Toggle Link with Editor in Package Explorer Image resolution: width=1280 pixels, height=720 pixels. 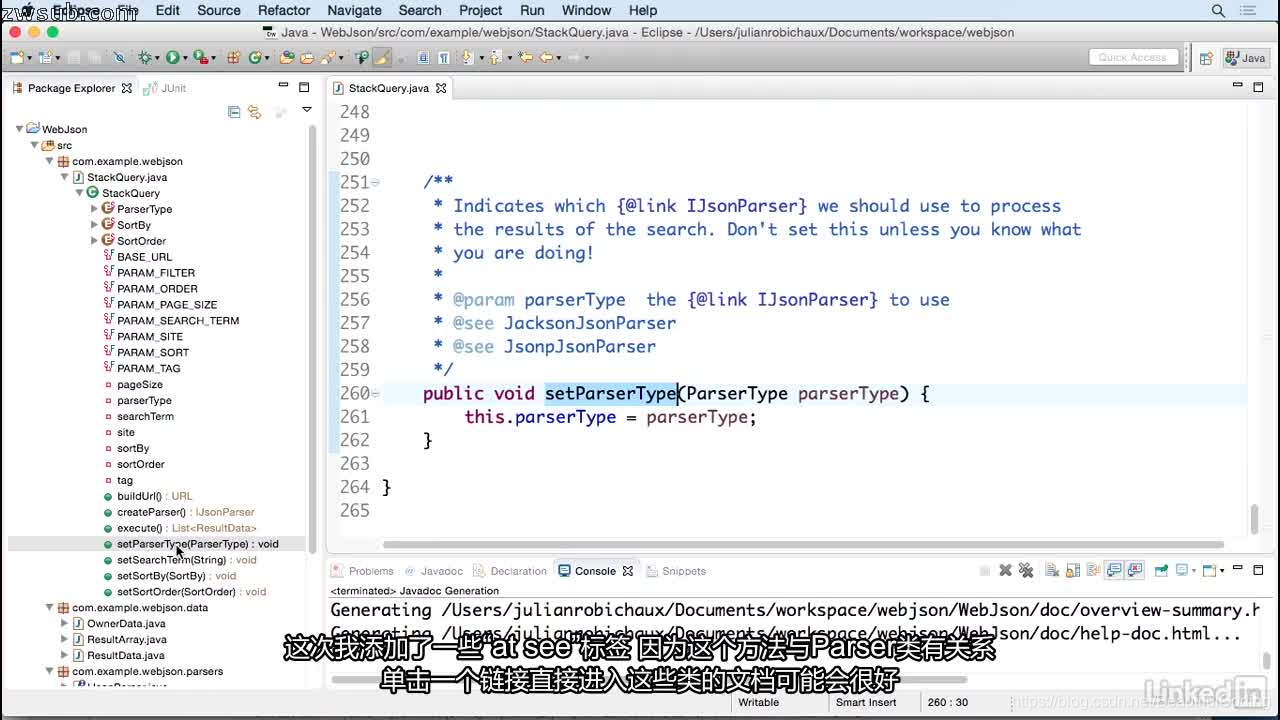pyautogui.click(x=254, y=112)
